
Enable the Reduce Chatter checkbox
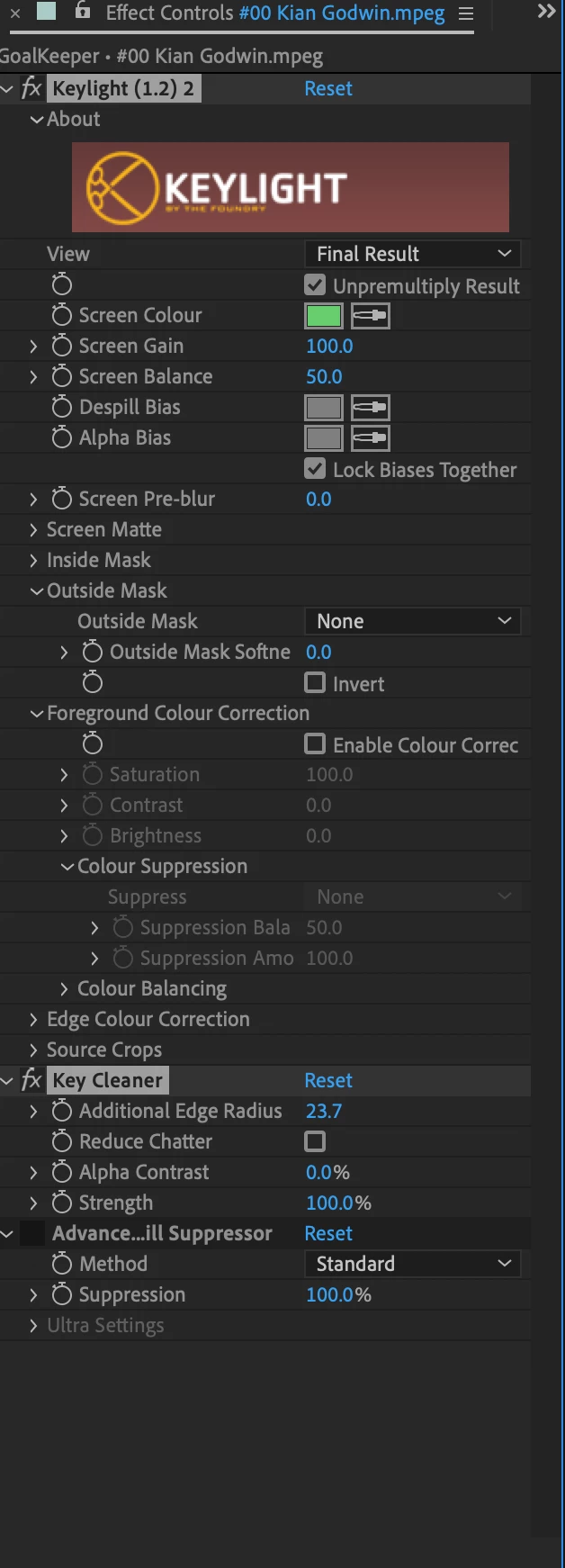point(315,1141)
